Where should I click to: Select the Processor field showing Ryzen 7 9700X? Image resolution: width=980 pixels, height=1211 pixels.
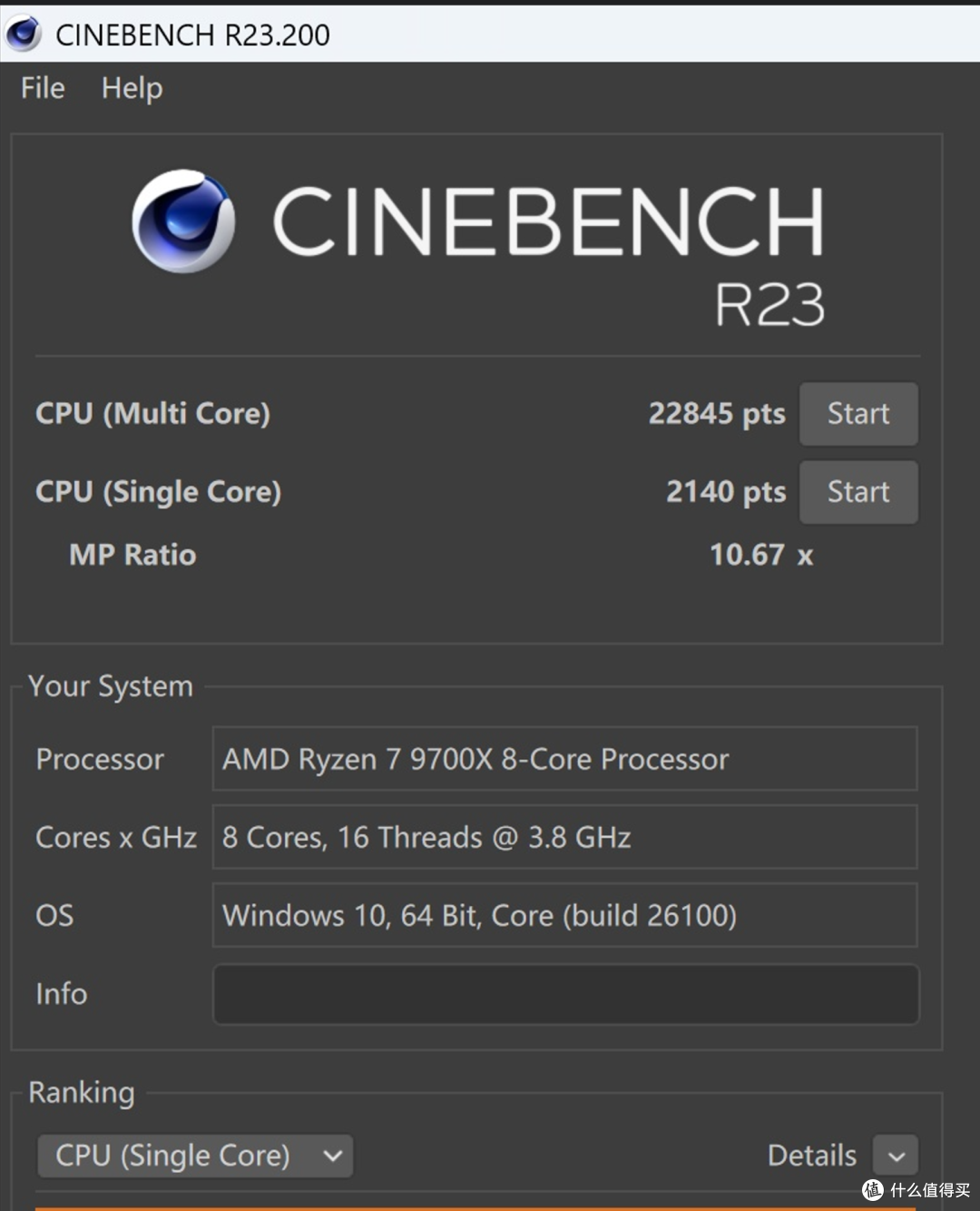pos(564,759)
